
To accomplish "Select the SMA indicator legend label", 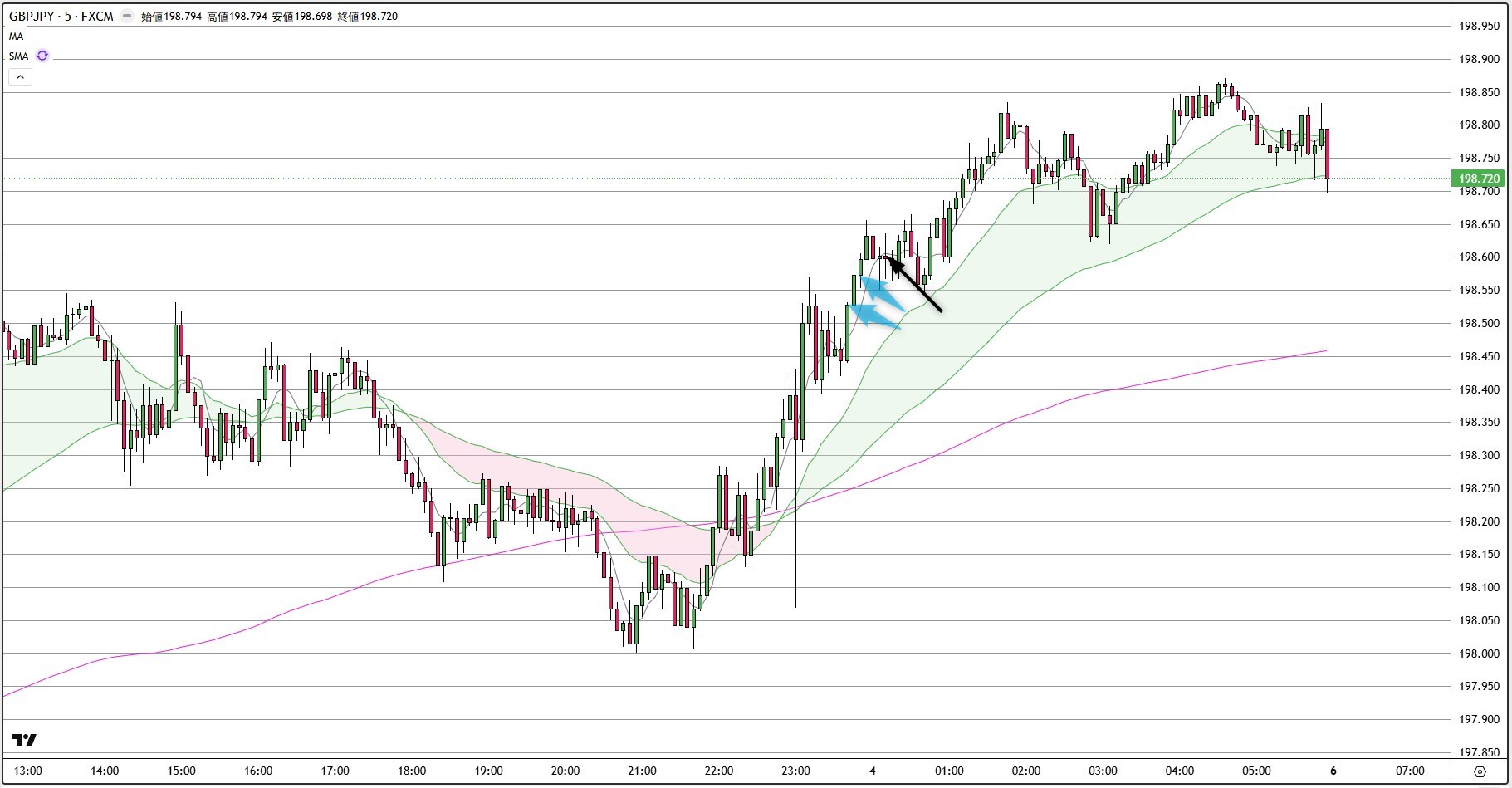I will pos(19,56).
